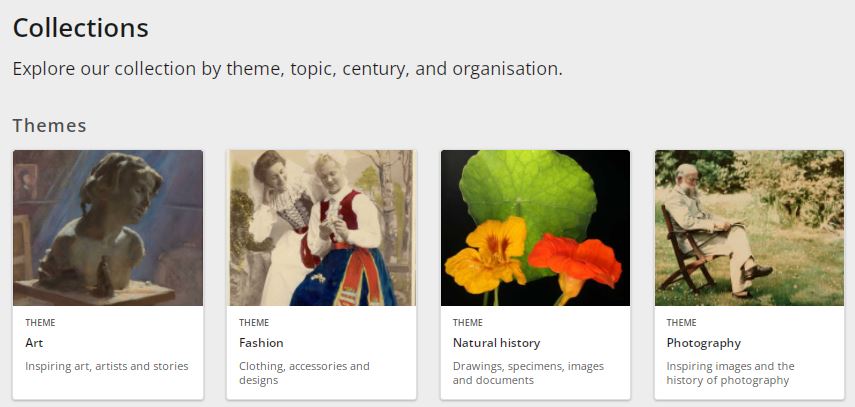Click the THEME label above Photography
Screen dimensions: 855x407
(x=682, y=323)
